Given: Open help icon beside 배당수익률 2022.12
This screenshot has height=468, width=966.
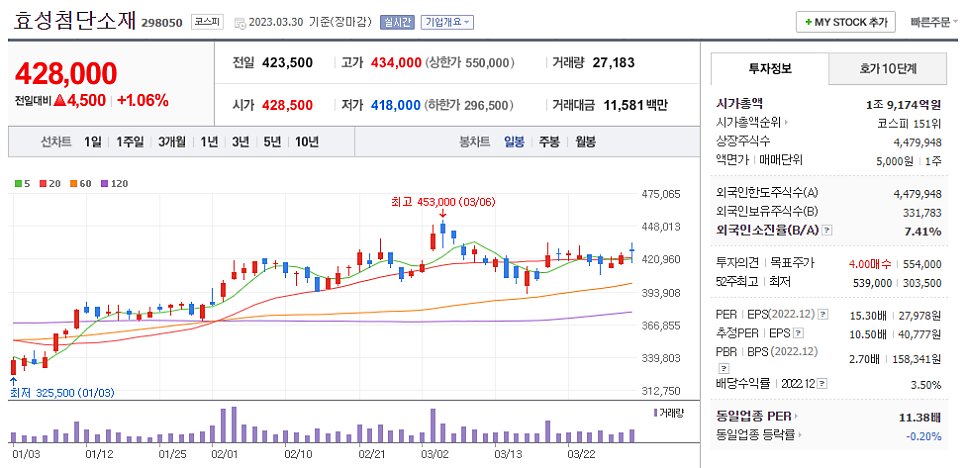Looking at the screenshot, I should click(823, 384).
